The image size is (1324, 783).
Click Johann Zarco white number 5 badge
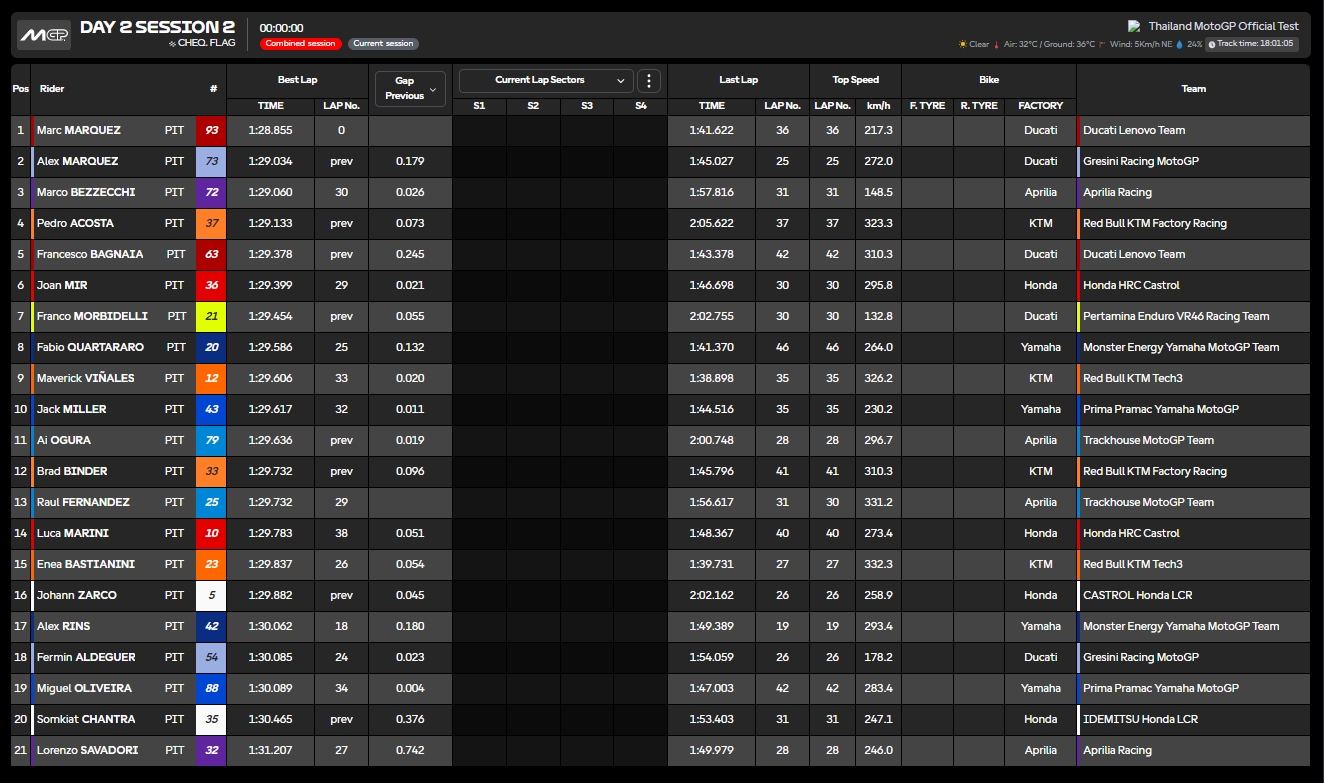pos(211,595)
